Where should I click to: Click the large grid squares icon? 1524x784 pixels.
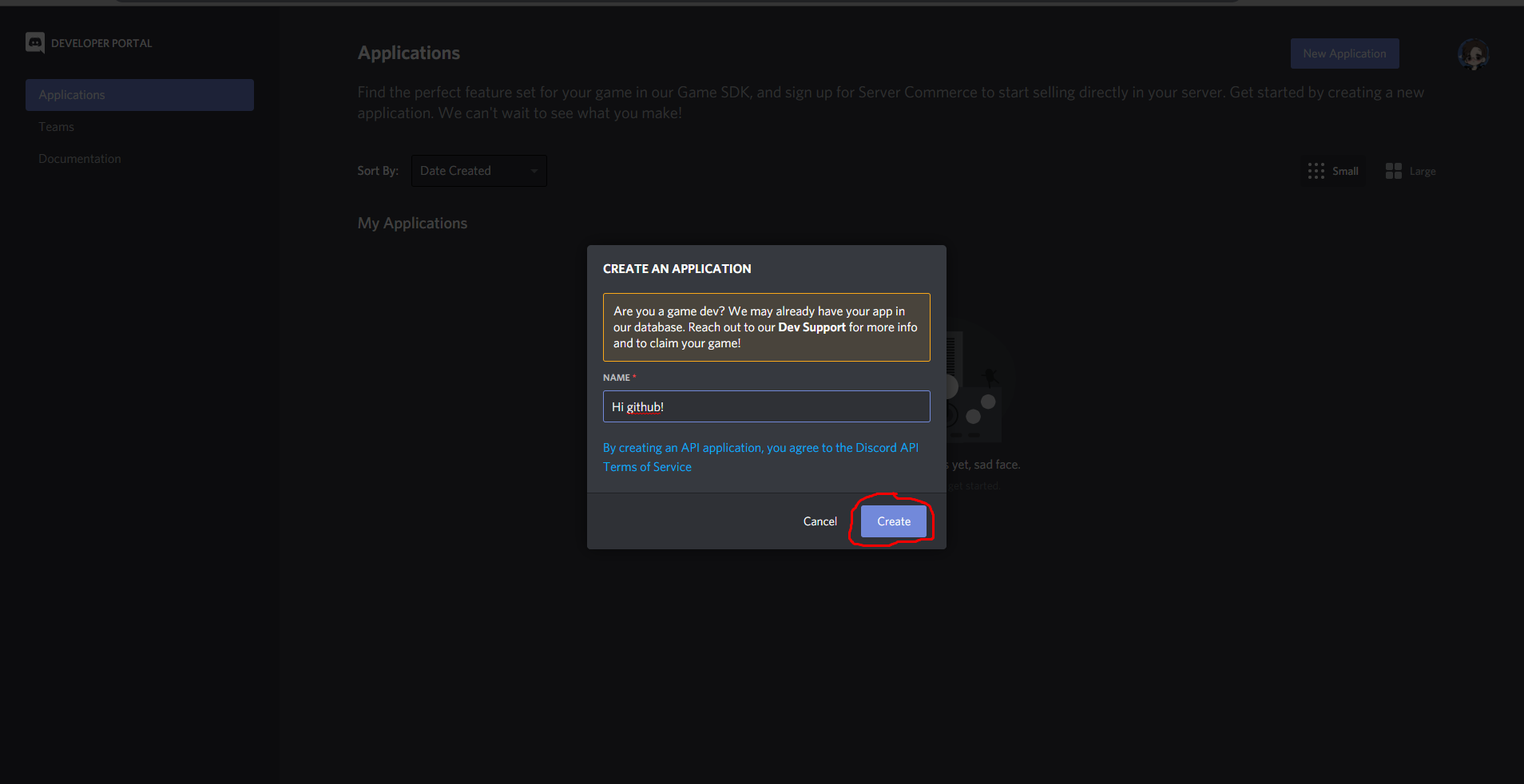tap(1393, 171)
